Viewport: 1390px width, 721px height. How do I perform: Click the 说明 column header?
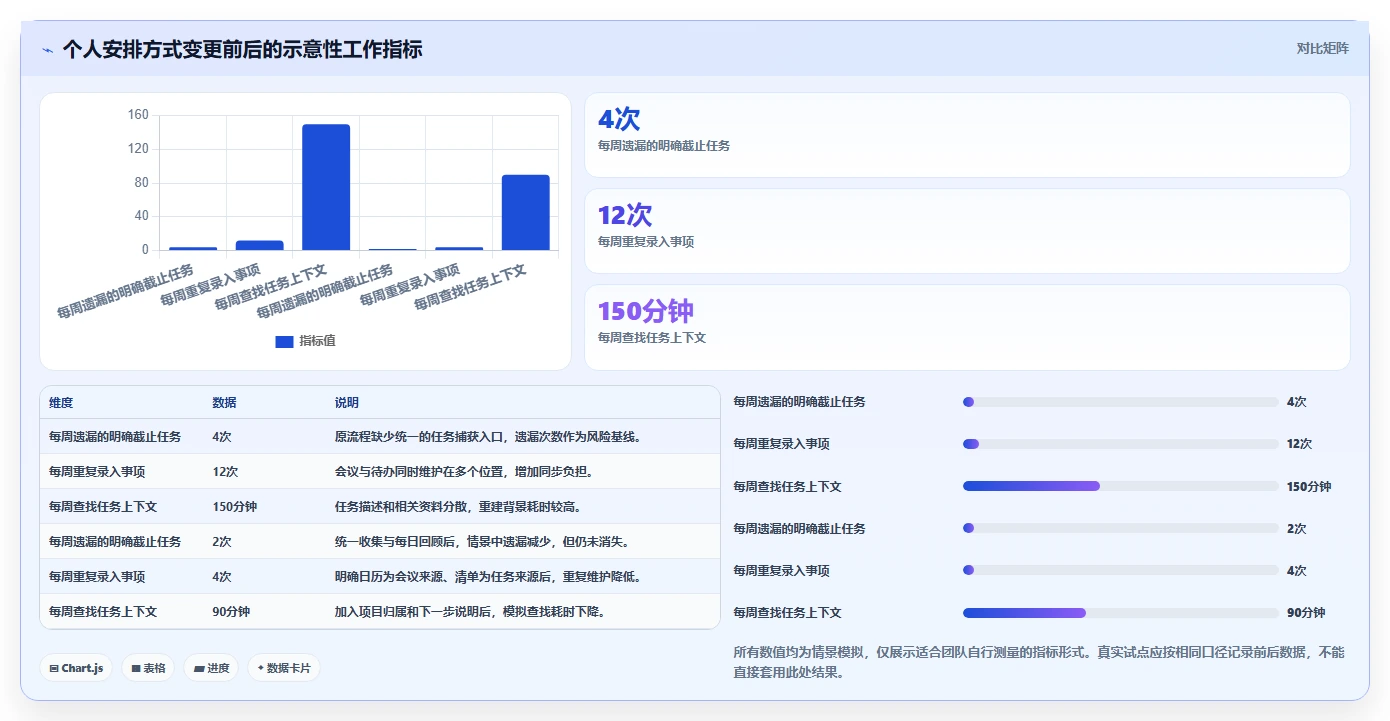(x=346, y=403)
